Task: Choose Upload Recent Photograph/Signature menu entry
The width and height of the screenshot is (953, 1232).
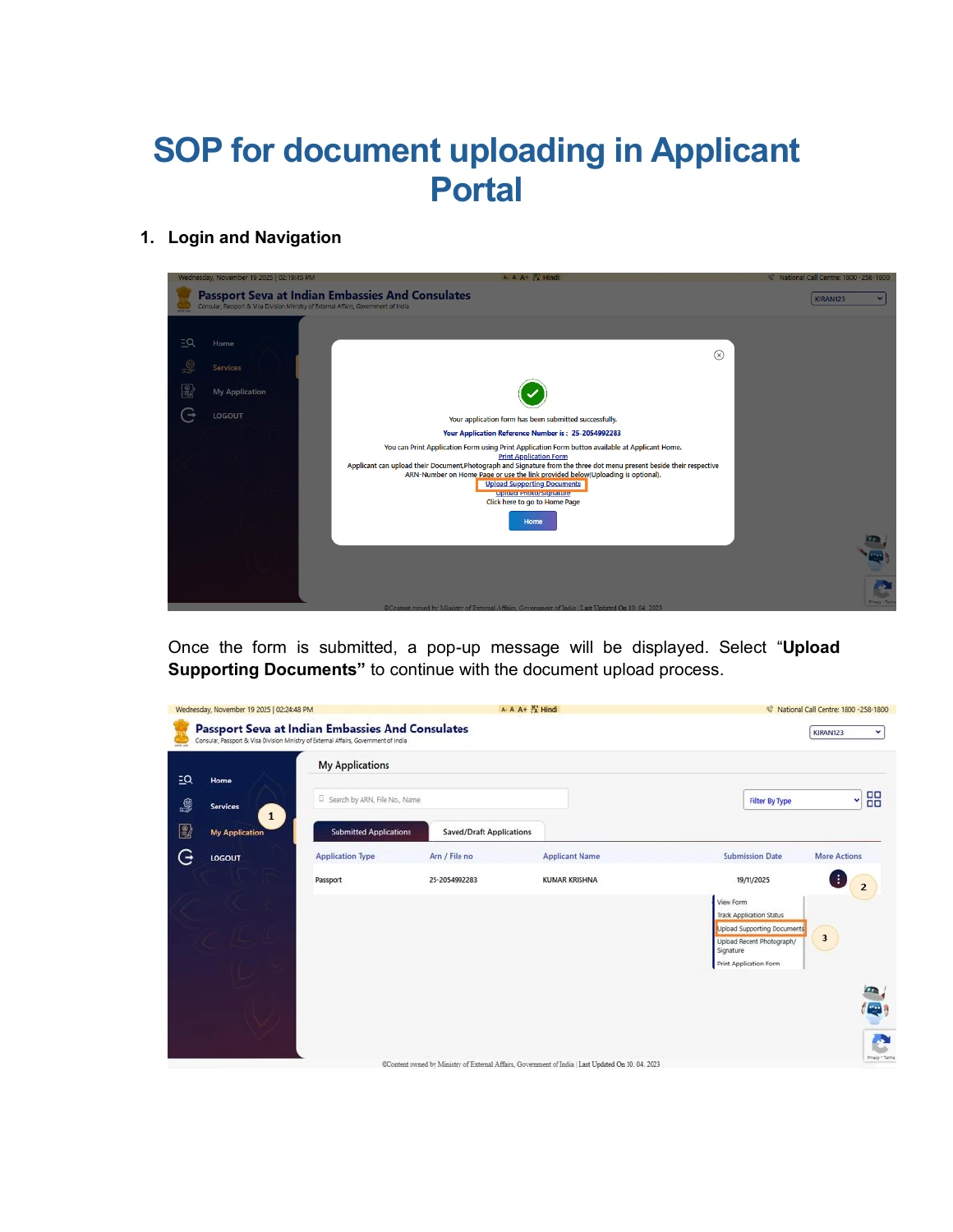Action: click(x=757, y=946)
